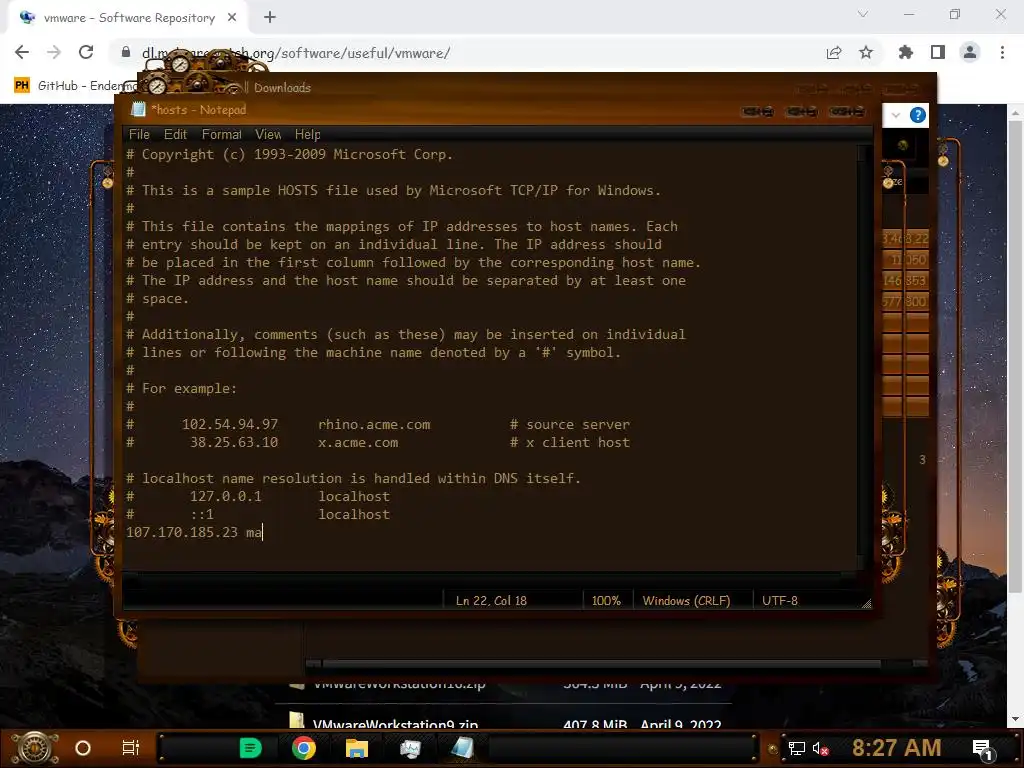Expand the ribbon chevron in Explorer window
The width and height of the screenshot is (1024, 768).
[x=896, y=115]
